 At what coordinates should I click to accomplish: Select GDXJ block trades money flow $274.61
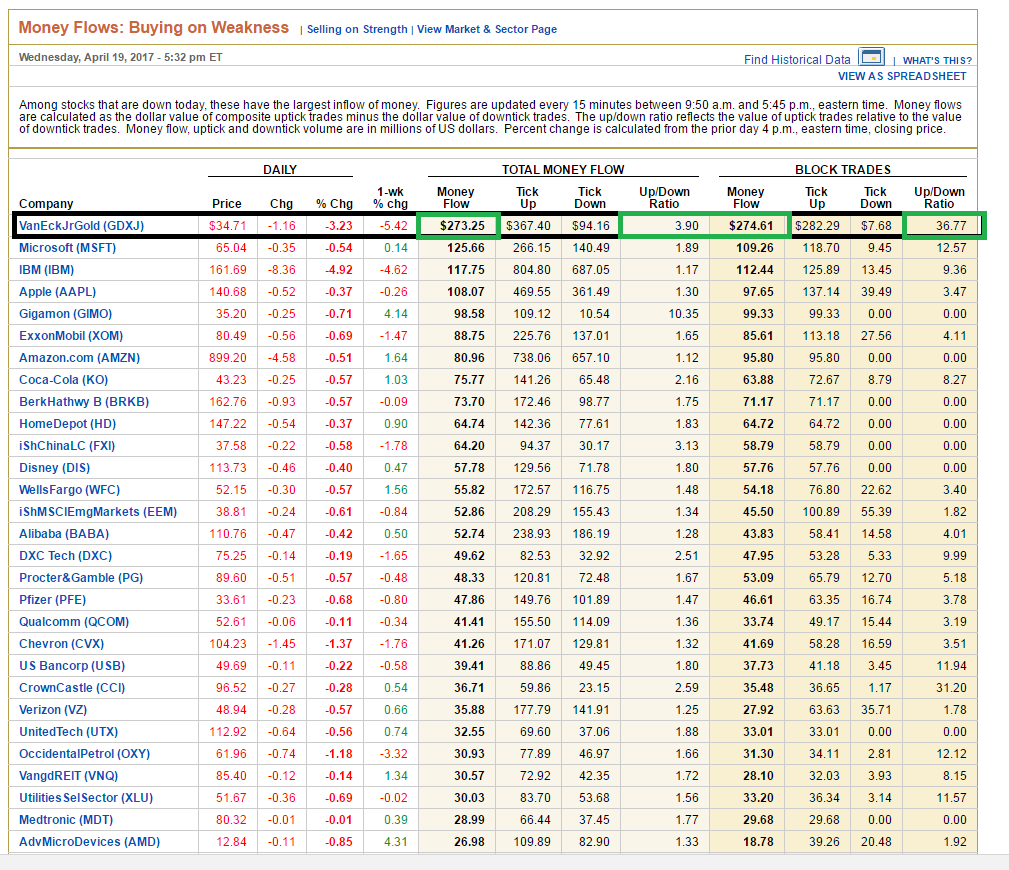751,226
